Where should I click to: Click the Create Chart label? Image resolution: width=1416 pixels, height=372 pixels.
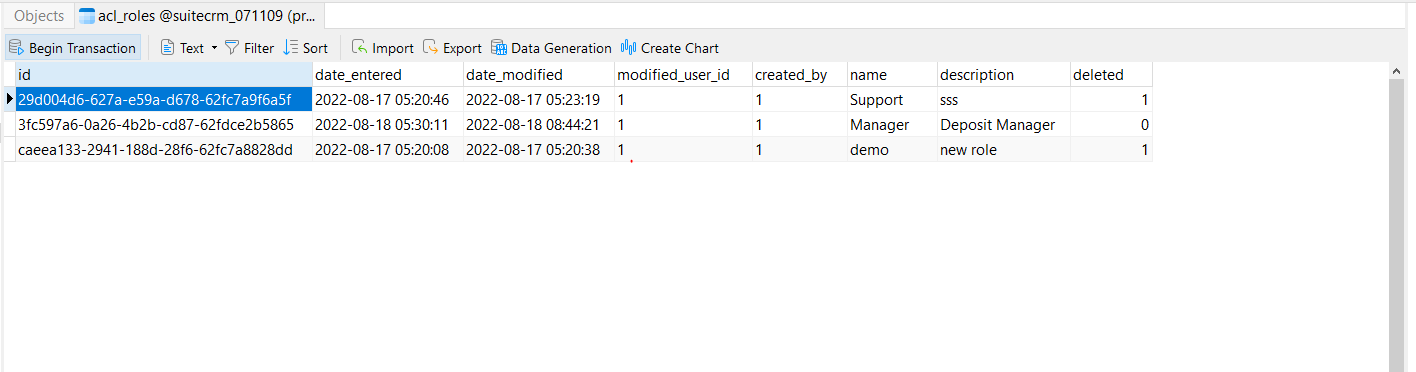tap(680, 48)
